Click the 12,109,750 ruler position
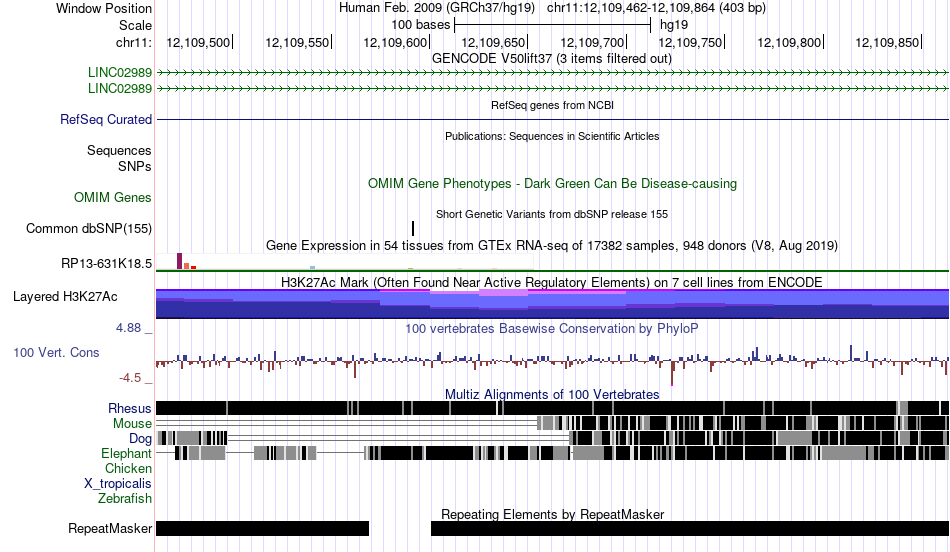The width and height of the screenshot is (950, 552). [x=691, y=42]
